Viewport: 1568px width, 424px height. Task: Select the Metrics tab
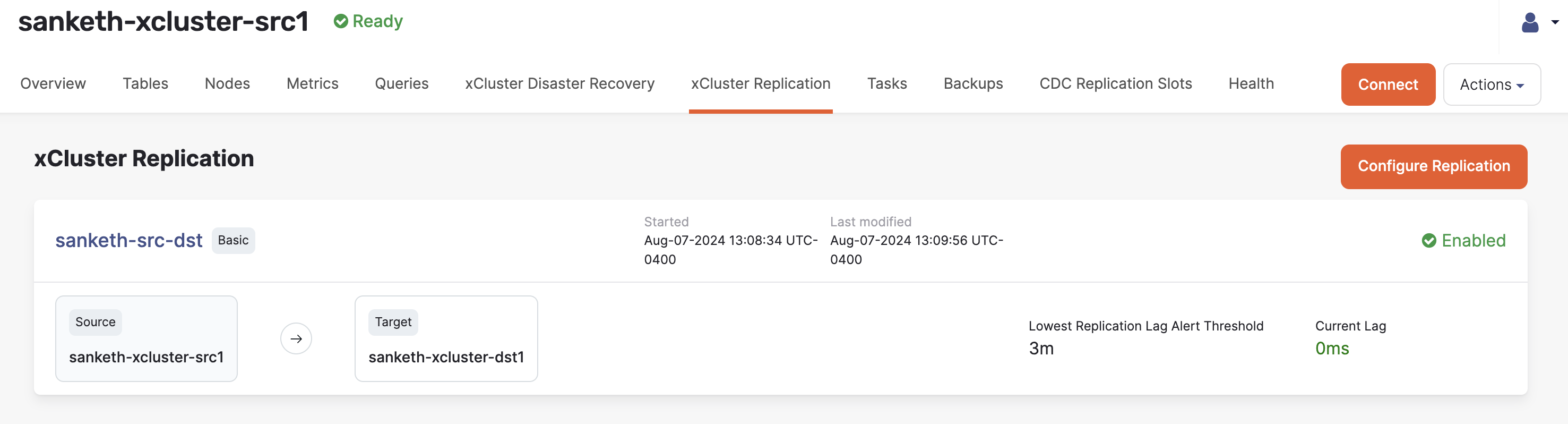pyautogui.click(x=312, y=83)
